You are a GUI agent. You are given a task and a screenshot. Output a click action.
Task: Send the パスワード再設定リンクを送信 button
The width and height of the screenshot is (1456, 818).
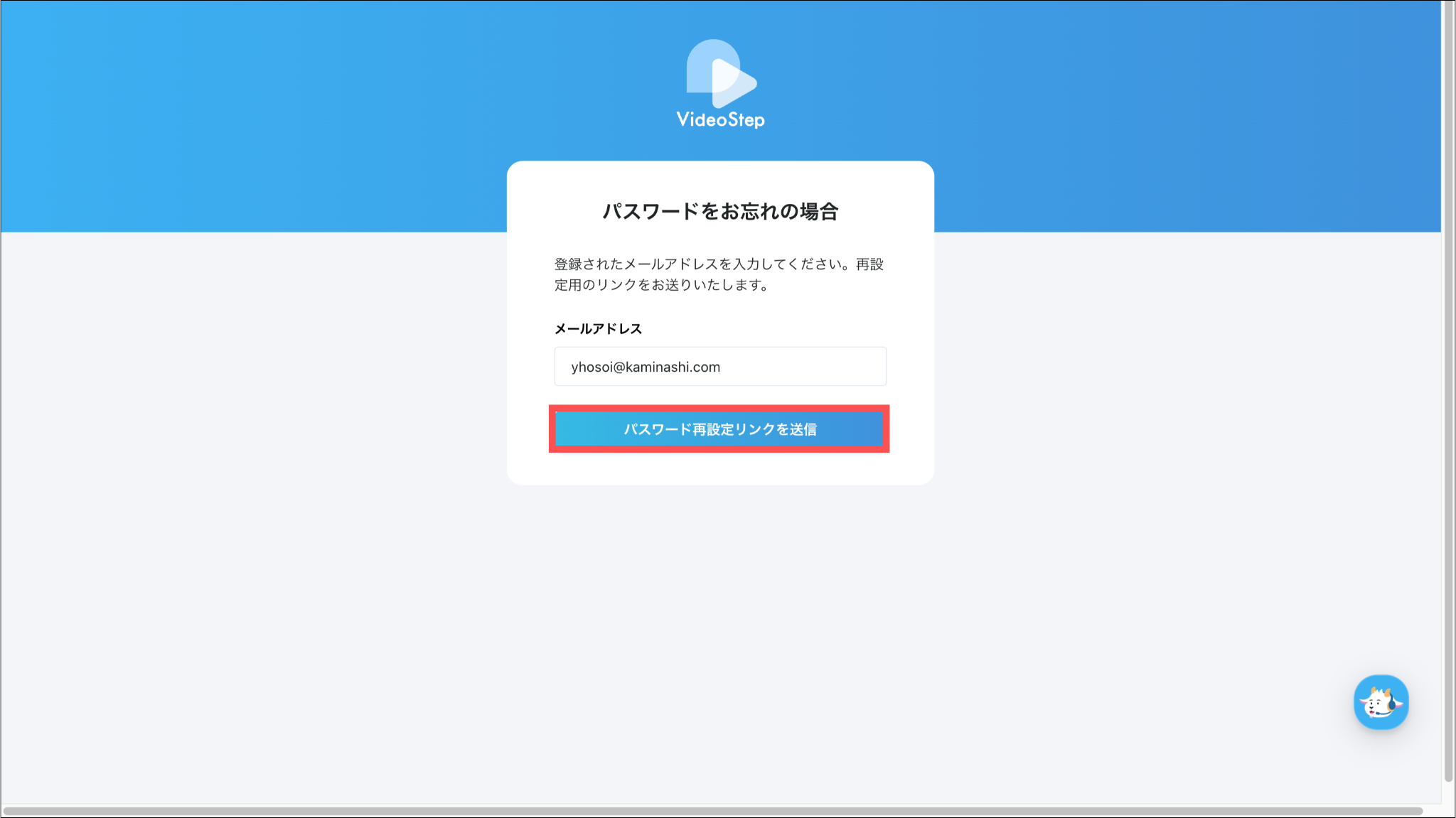(719, 429)
